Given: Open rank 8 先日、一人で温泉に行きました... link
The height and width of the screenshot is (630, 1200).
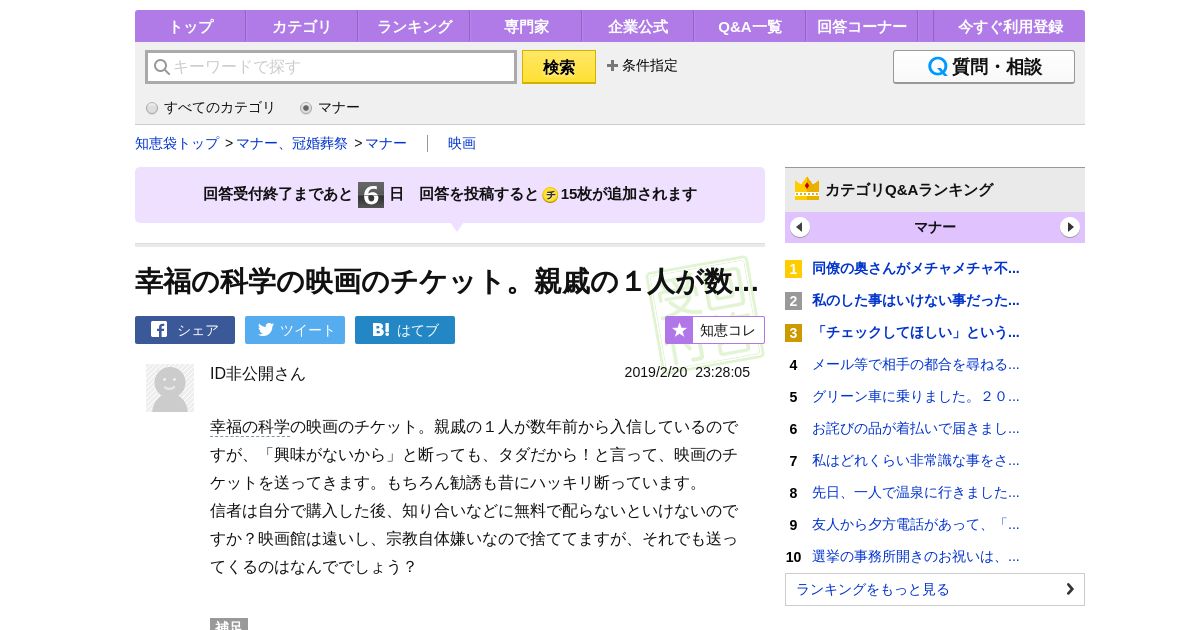Looking at the screenshot, I should tap(916, 492).
